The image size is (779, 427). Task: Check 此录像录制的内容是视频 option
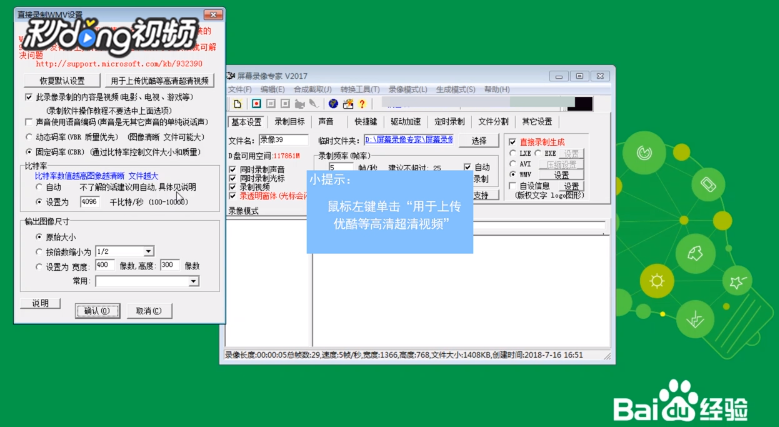pos(29,97)
